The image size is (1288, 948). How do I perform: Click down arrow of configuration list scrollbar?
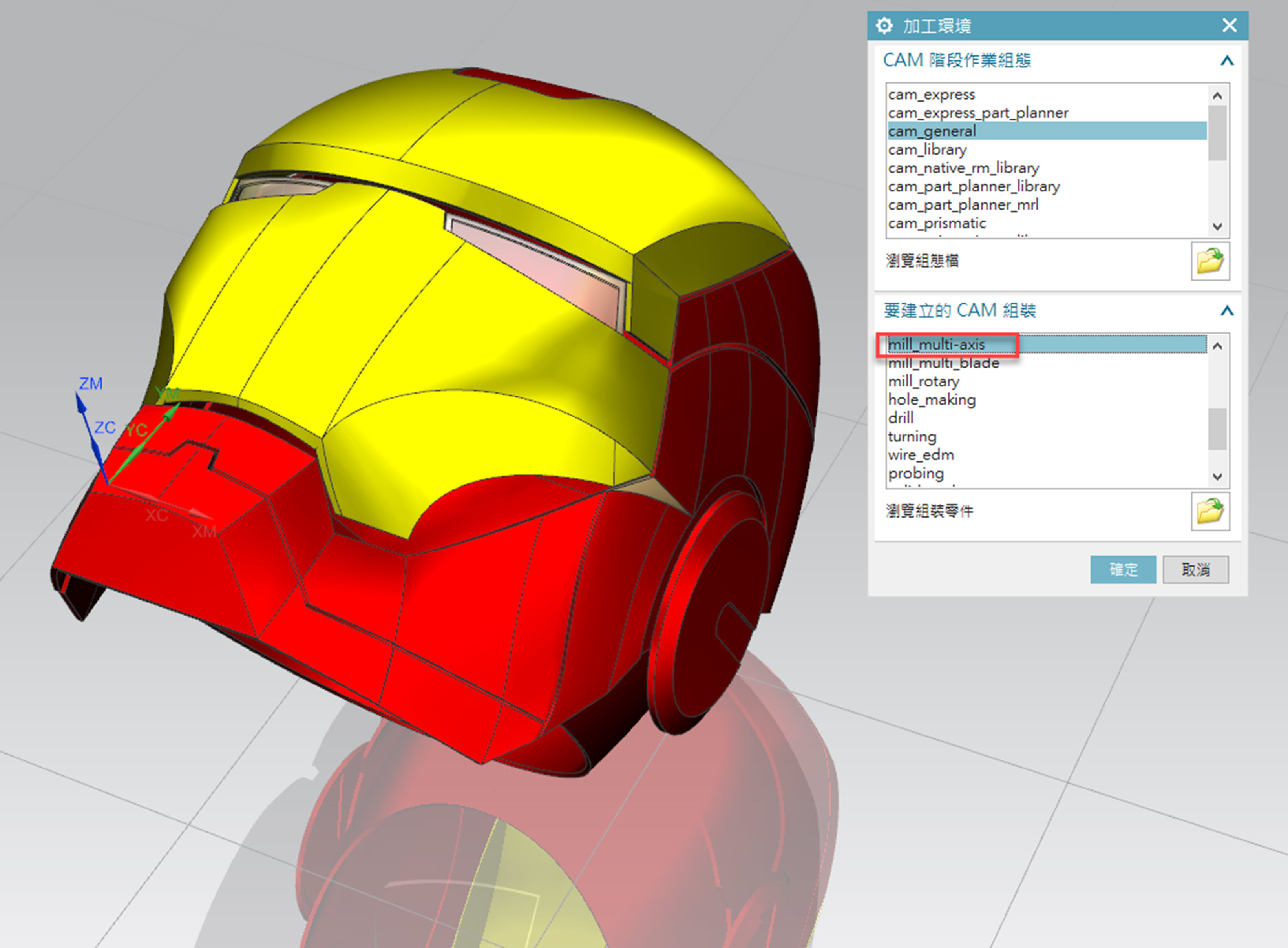(1217, 227)
